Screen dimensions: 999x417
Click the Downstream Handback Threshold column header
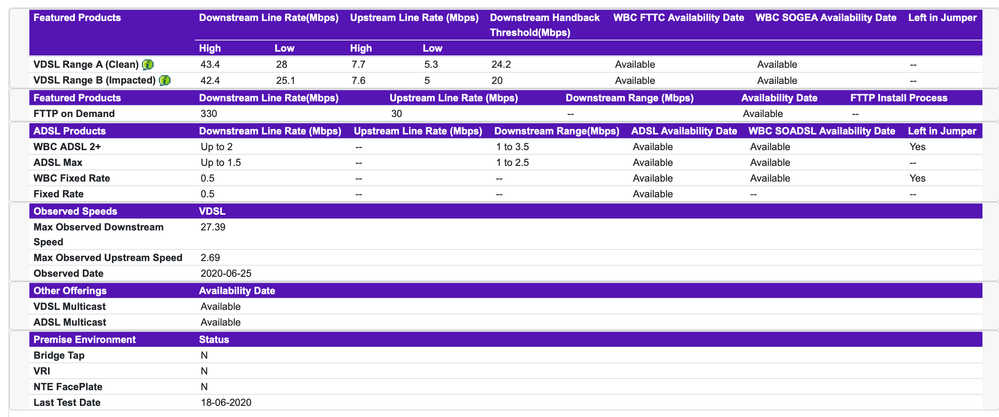click(544, 26)
